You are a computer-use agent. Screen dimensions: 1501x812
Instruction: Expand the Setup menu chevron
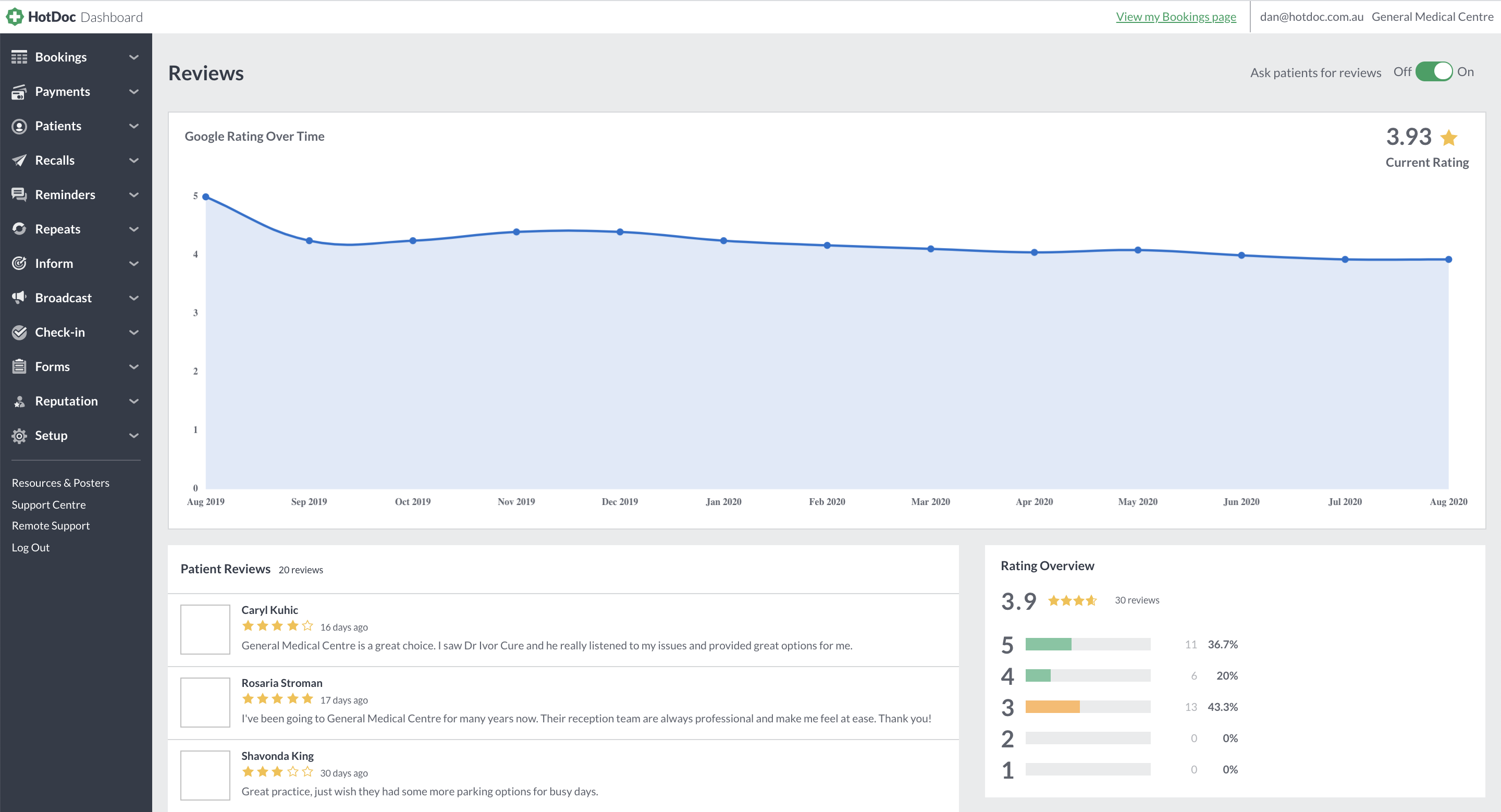134,436
